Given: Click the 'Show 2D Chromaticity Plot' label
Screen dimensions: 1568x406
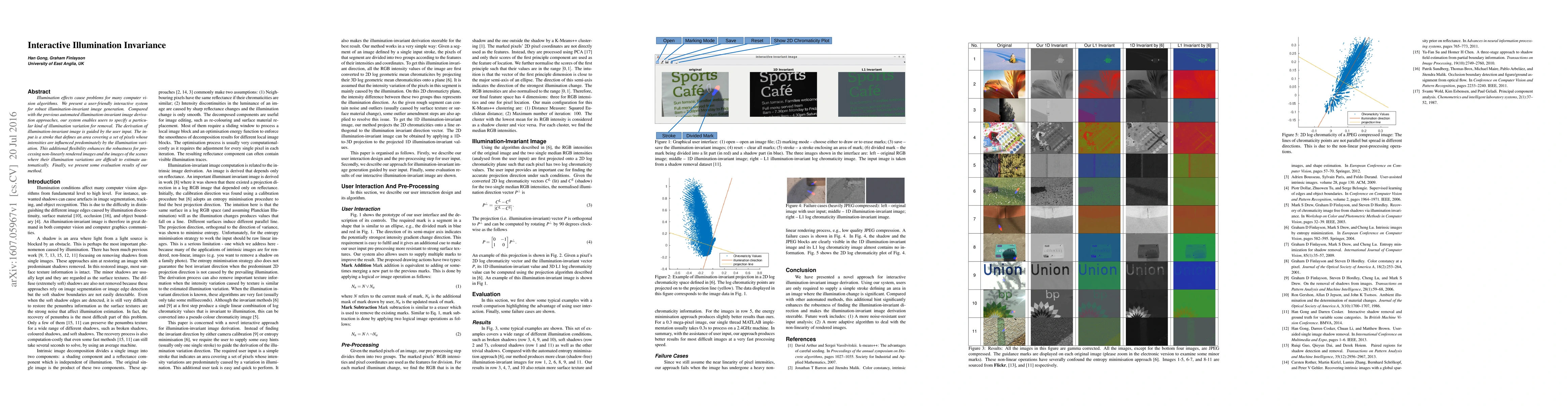Looking at the screenshot, I should click(x=801, y=41).
